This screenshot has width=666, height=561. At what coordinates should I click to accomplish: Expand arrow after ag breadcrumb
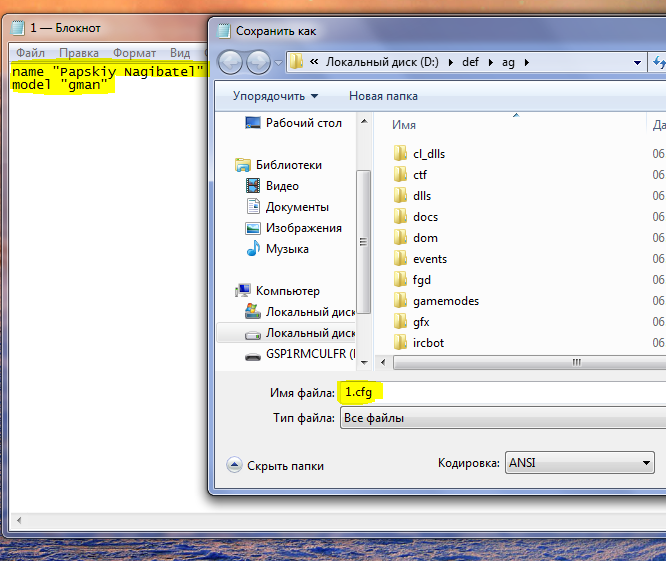[x=527, y=62]
